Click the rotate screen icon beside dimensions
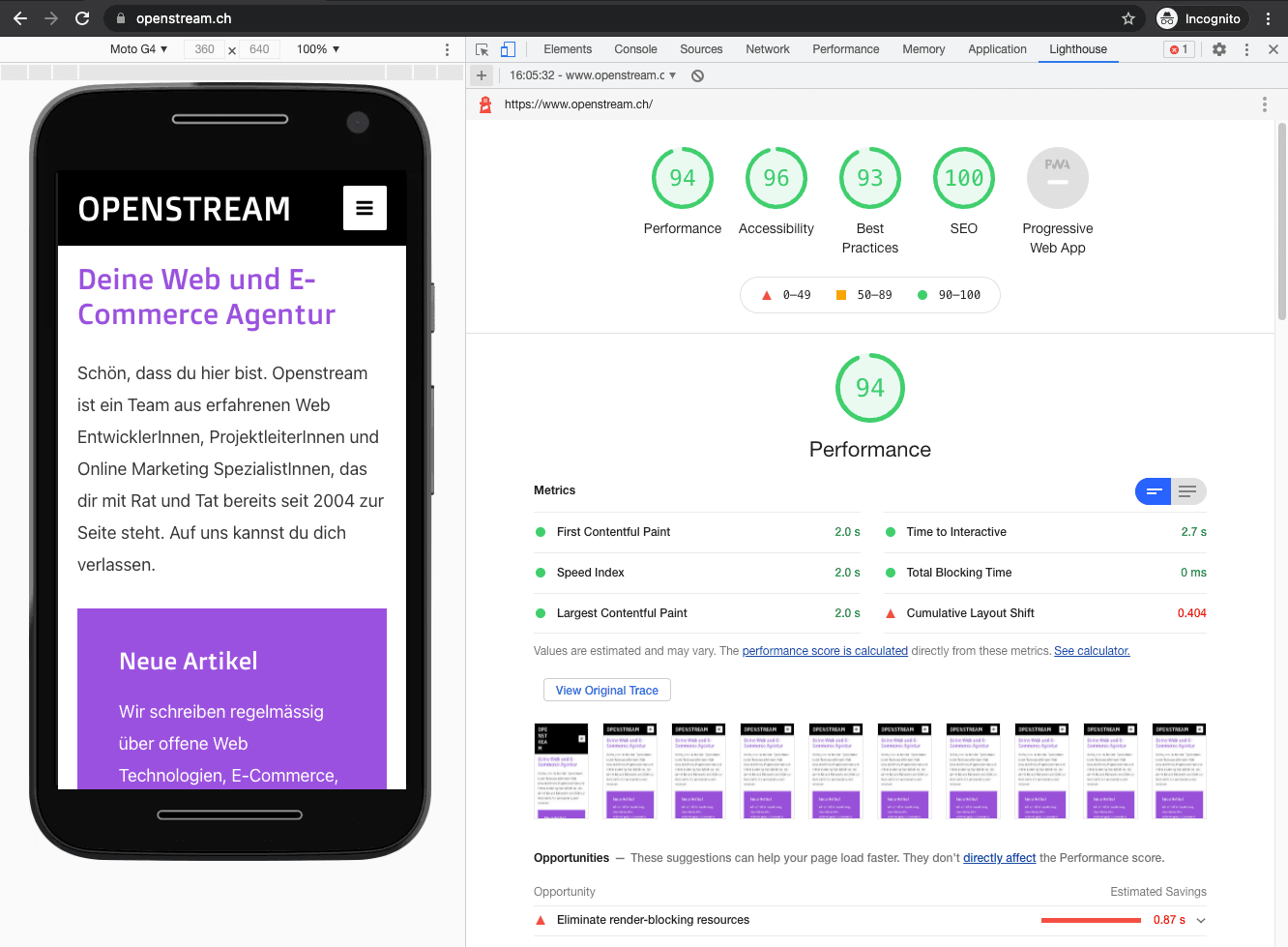 tap(232, 50)
